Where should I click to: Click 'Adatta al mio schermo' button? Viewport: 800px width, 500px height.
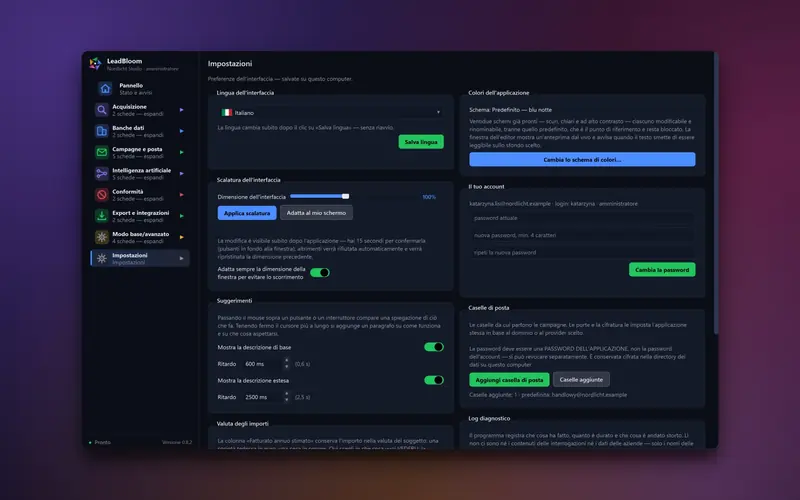point(316,213)
